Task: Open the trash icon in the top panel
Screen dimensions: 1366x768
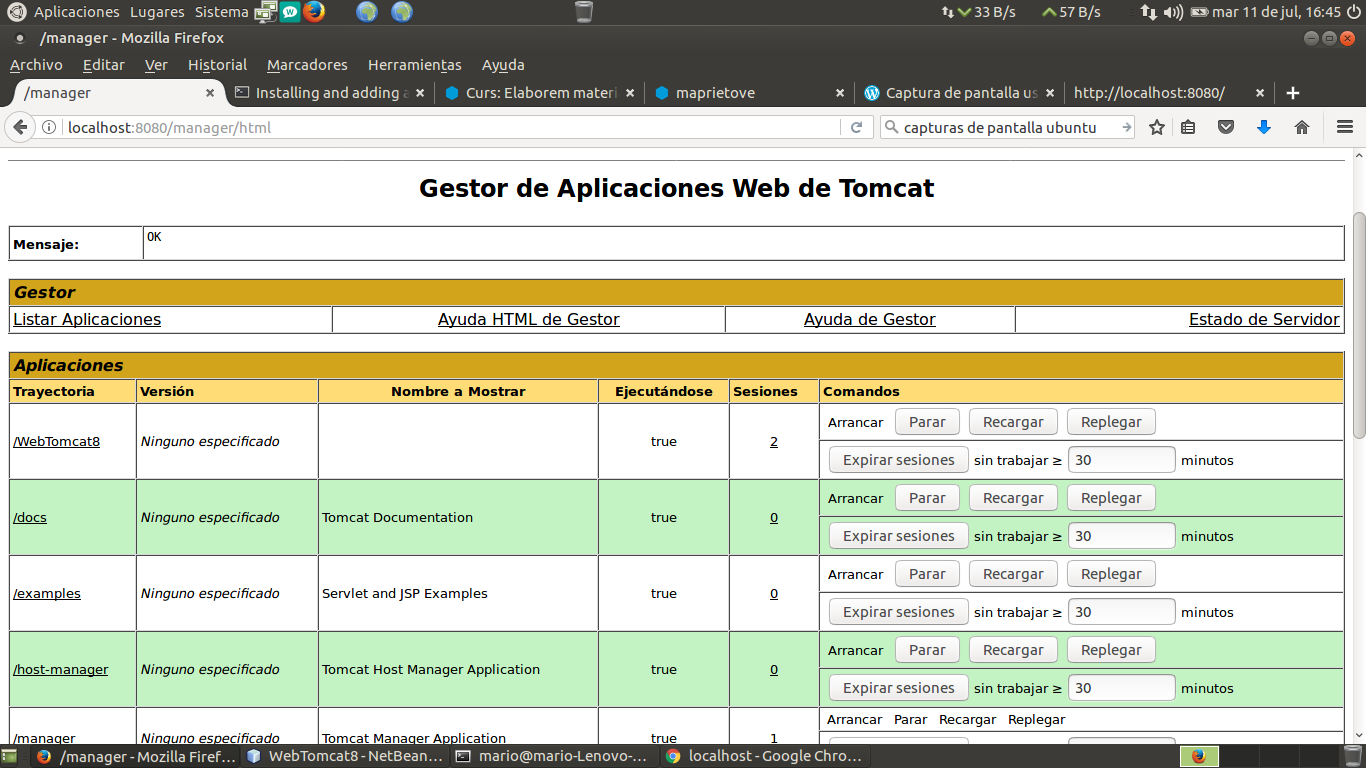Action: click(x=584, y=12)
